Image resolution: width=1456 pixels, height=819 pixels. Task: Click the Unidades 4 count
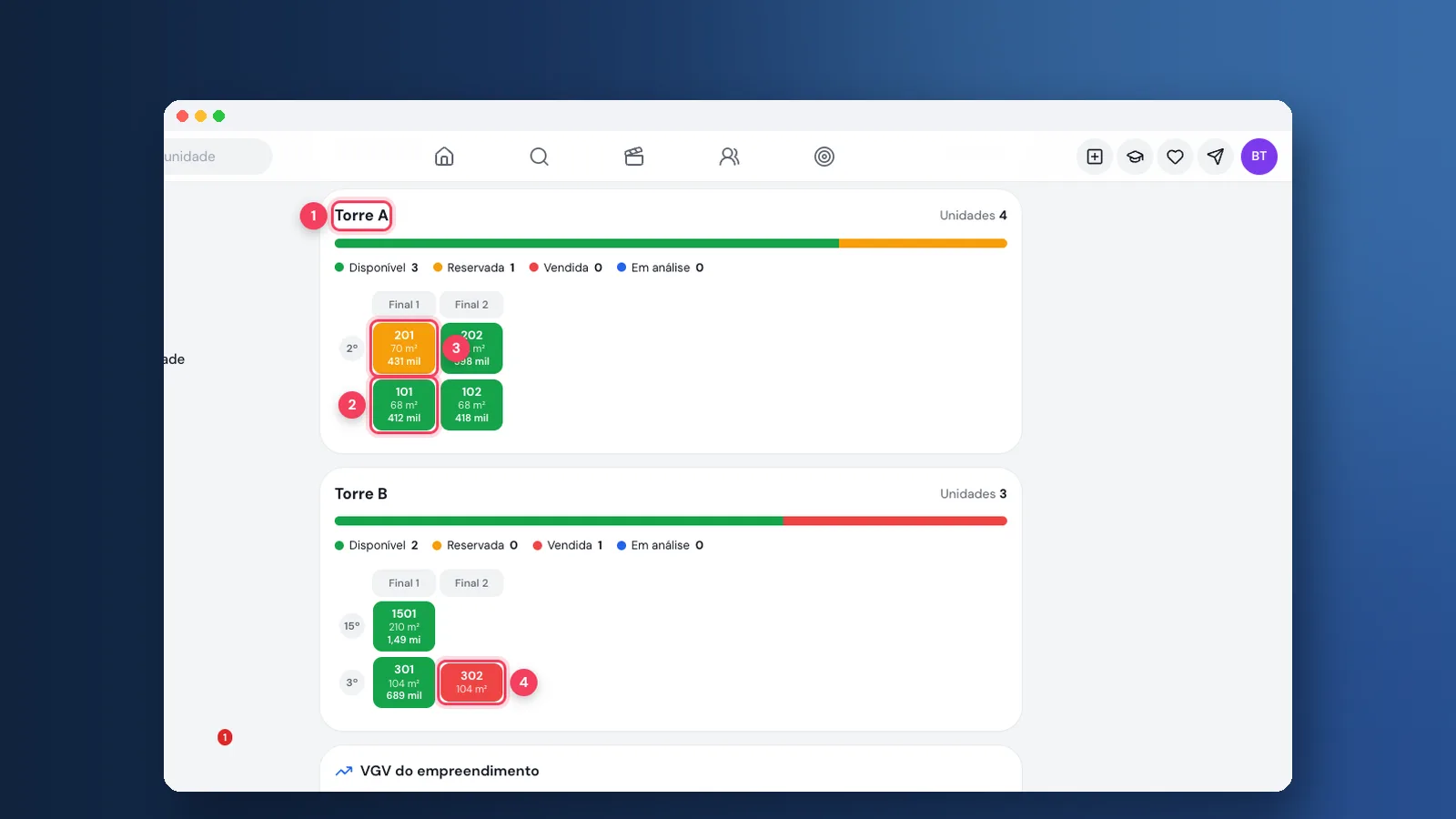tap(974, 216)
